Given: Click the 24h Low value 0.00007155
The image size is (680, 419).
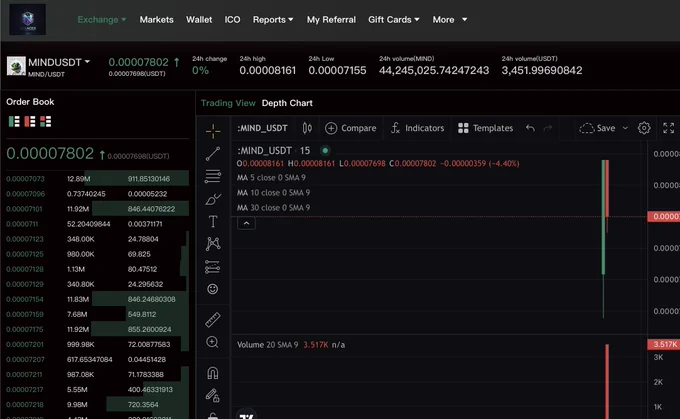Looking at the screenshot, I should [337, 70].
